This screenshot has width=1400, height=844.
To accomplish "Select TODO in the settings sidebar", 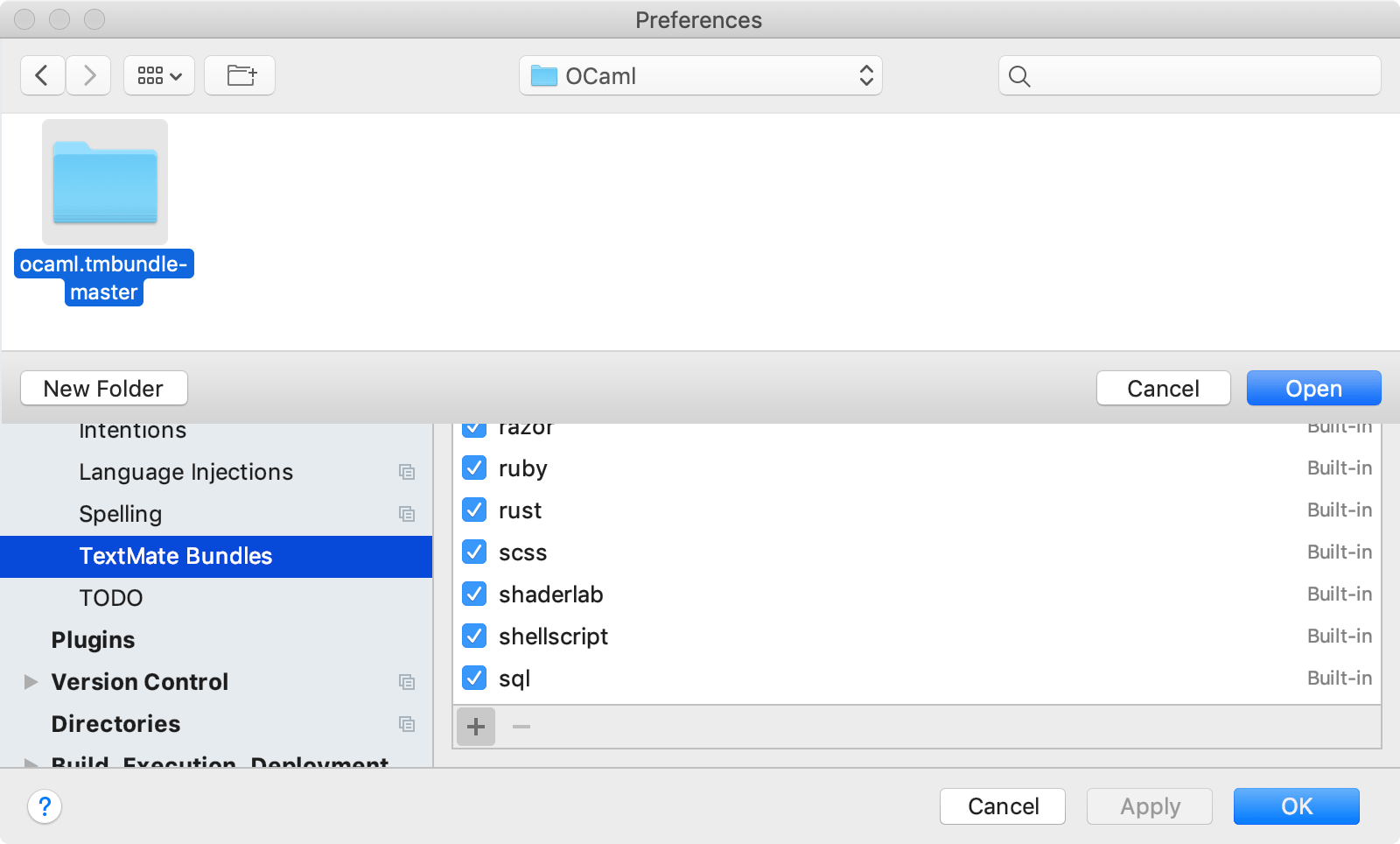I will coord(111,598).
